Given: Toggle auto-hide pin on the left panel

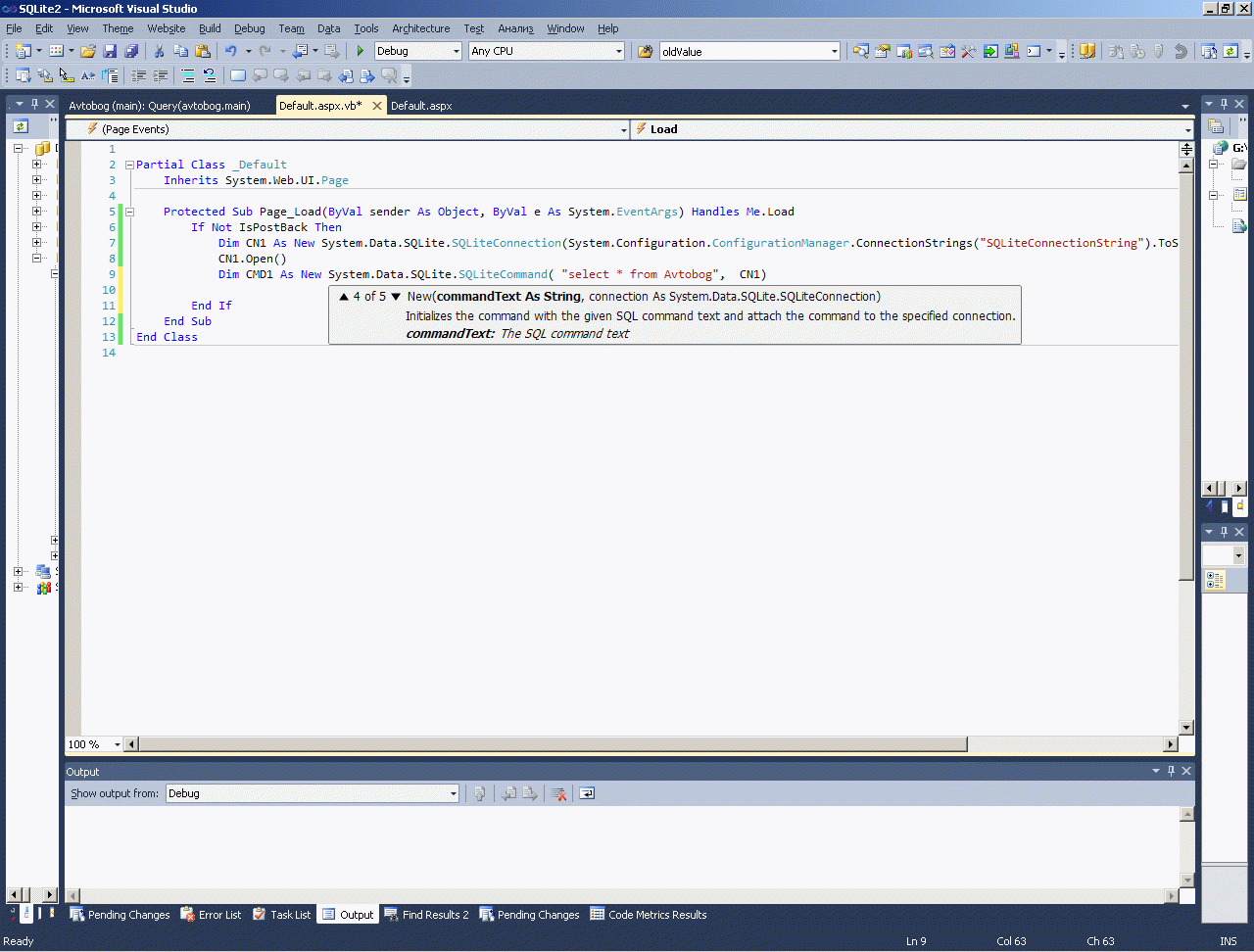Looking at the screenshot, I should pyautogui.click(x=34, y=104).
